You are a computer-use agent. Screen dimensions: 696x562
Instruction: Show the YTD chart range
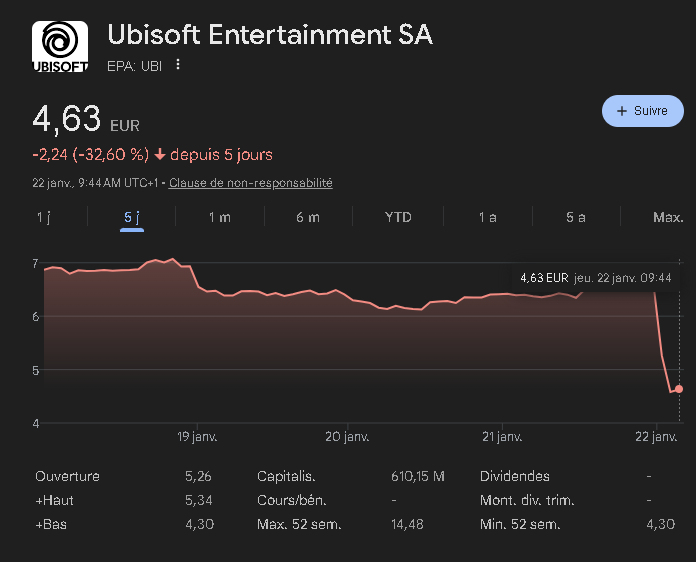[x=397, y=217]
